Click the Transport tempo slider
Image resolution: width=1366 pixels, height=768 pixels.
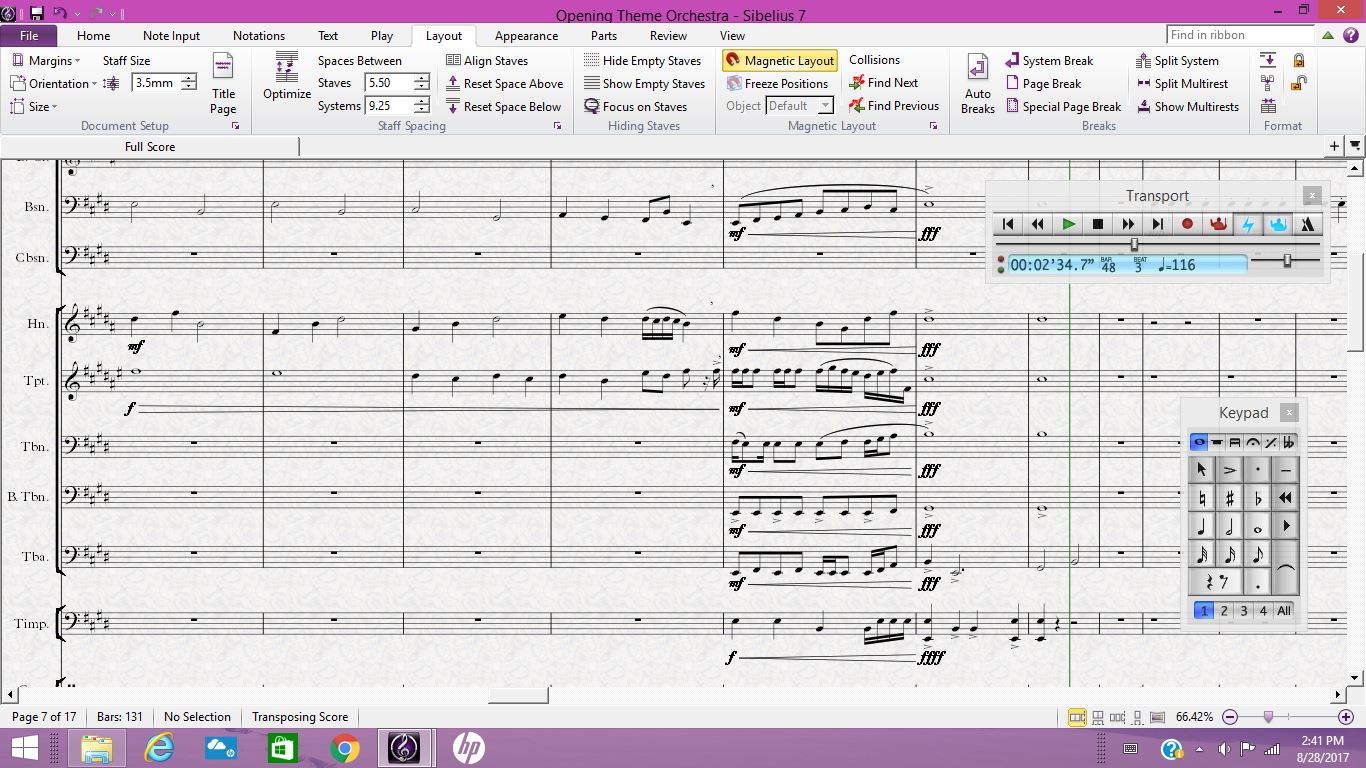[1287, 261]
